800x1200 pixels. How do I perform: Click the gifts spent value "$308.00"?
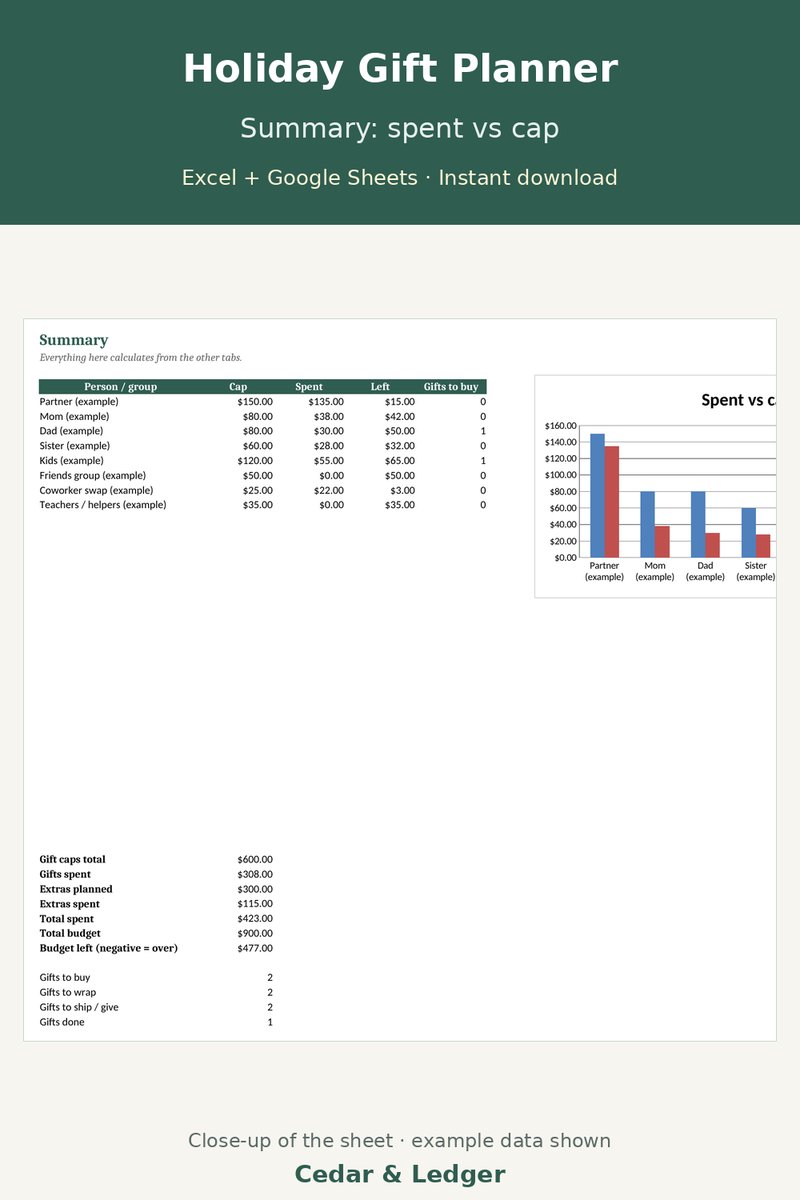coord(255,874)
